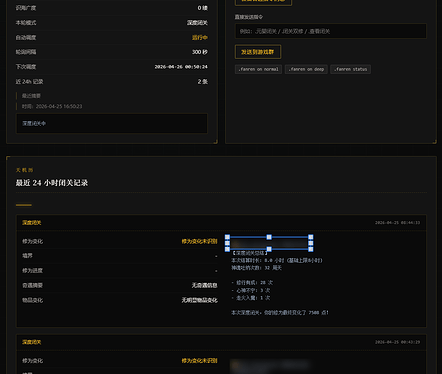The height and width of the screenshot is (374, 442).
Task: Select the 无奇遇信息 value
Action: (x=204, y=285)
